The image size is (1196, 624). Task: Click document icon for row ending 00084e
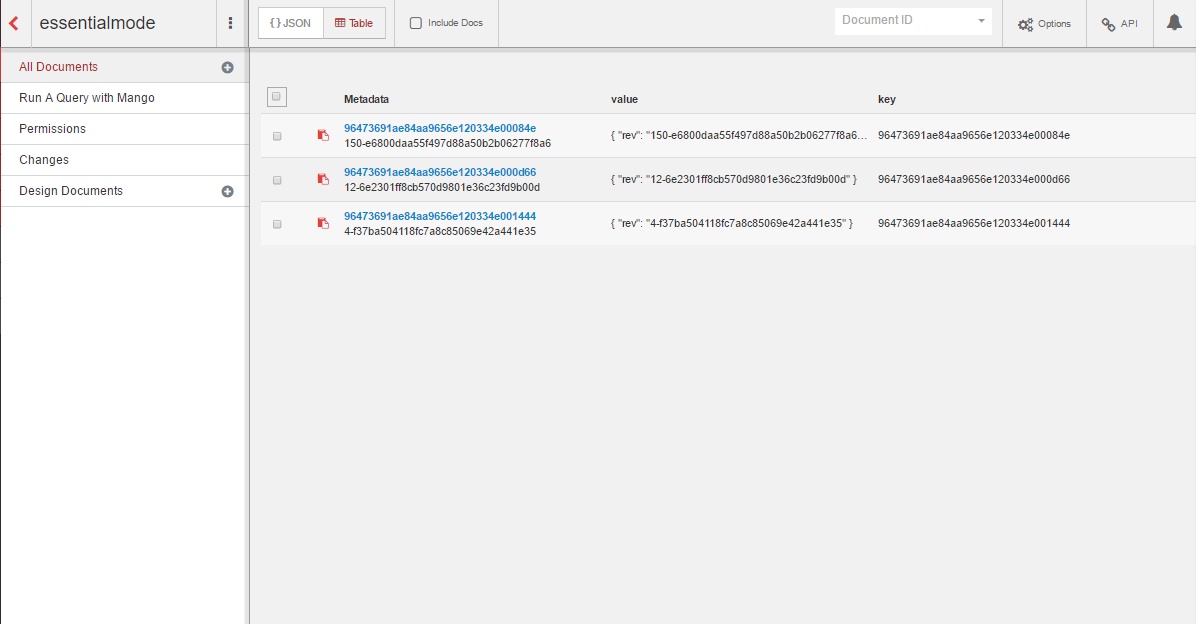323,135
